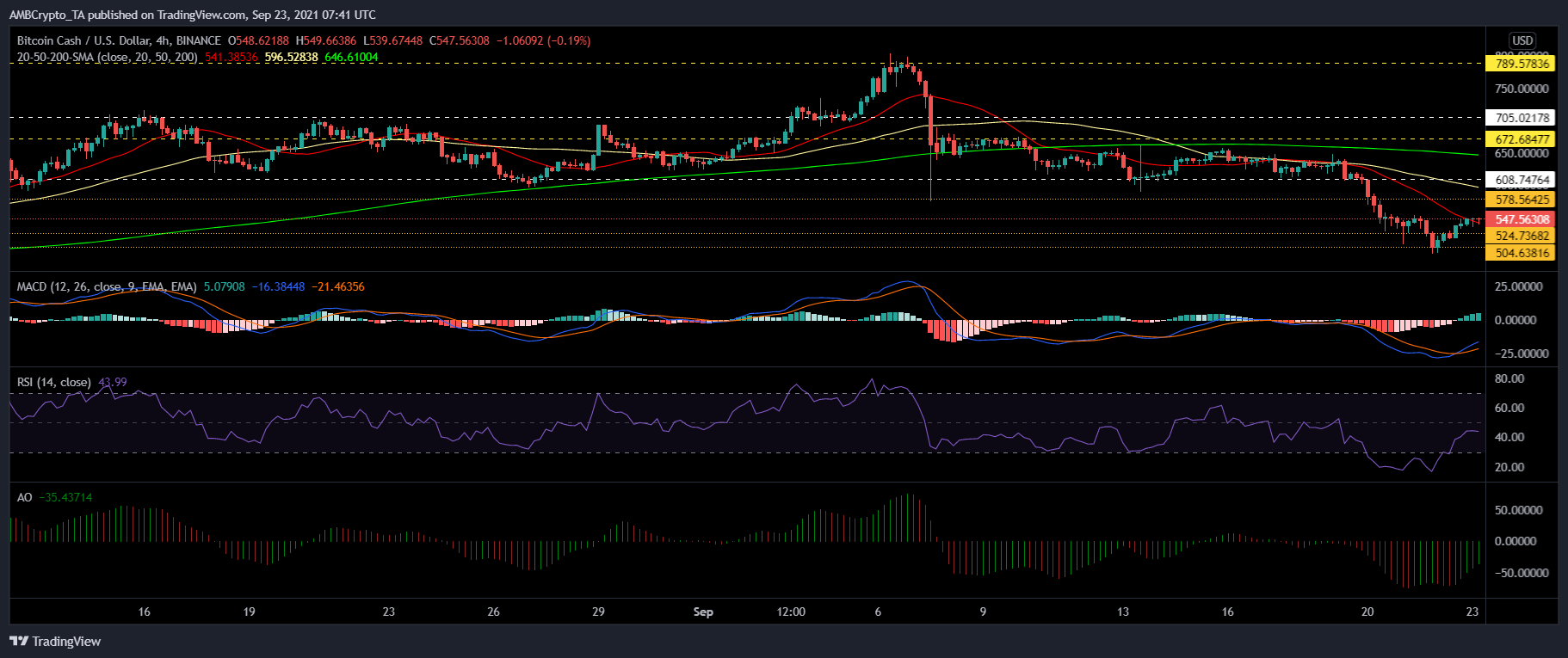Click the 50.00000 tick on AO axis

click(x=1518, y=510)
